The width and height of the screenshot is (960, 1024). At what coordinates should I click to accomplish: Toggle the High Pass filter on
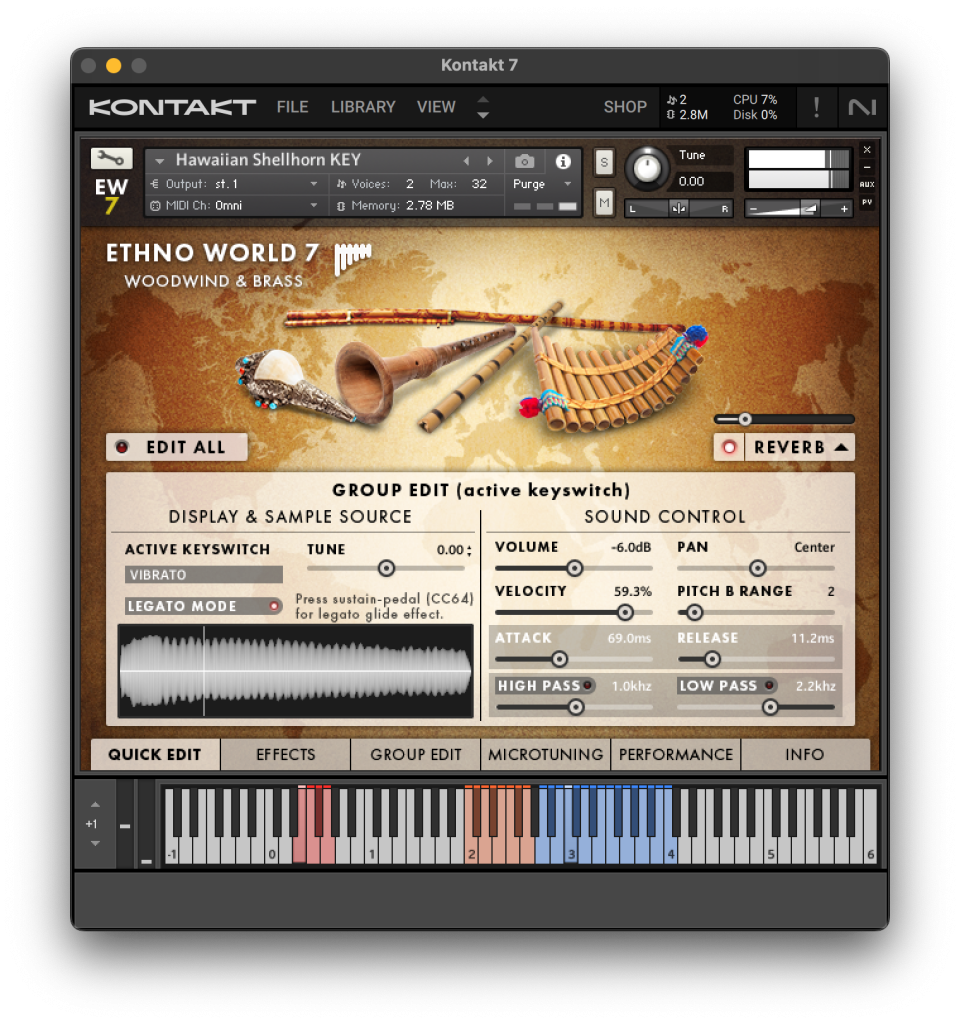click(x=587, y=685)
